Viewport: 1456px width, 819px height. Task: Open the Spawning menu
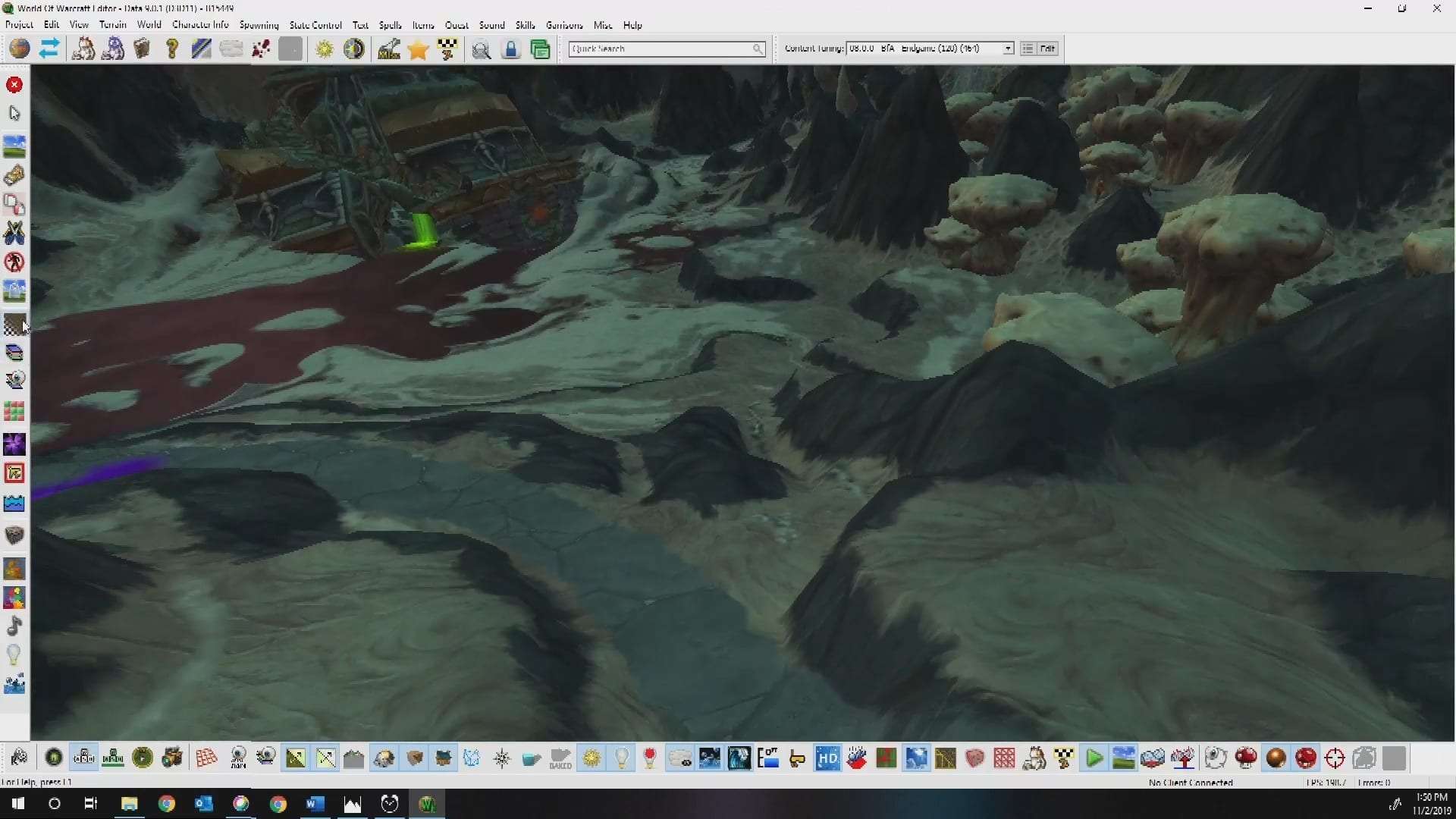(x=259, y=25)
